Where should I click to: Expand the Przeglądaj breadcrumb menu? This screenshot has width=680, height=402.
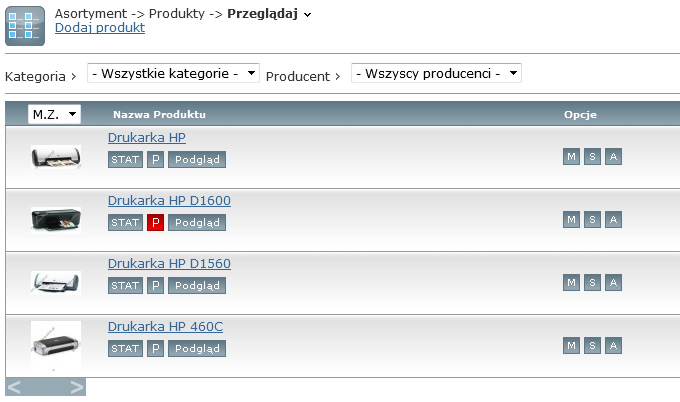tap(307, 15)
